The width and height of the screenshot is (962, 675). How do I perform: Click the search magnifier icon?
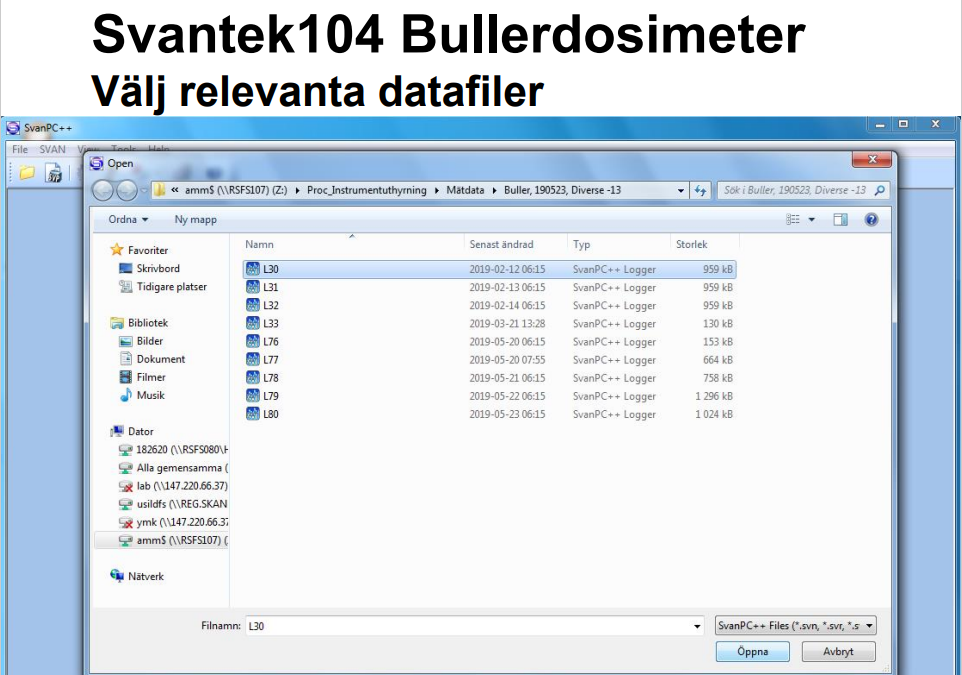coord(879,190)
